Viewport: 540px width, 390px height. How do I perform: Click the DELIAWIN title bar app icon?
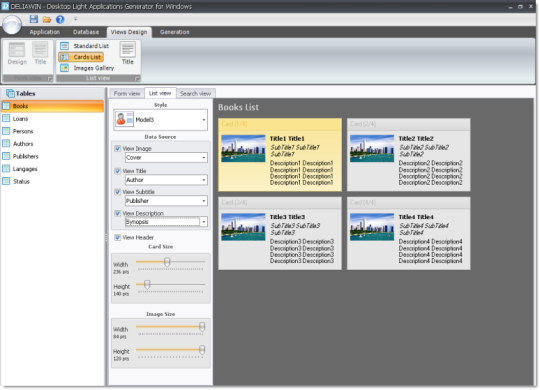(5, 6)
